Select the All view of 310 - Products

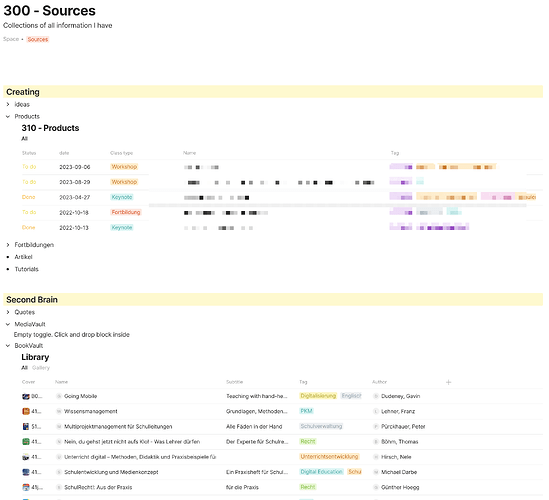[25, 139]
